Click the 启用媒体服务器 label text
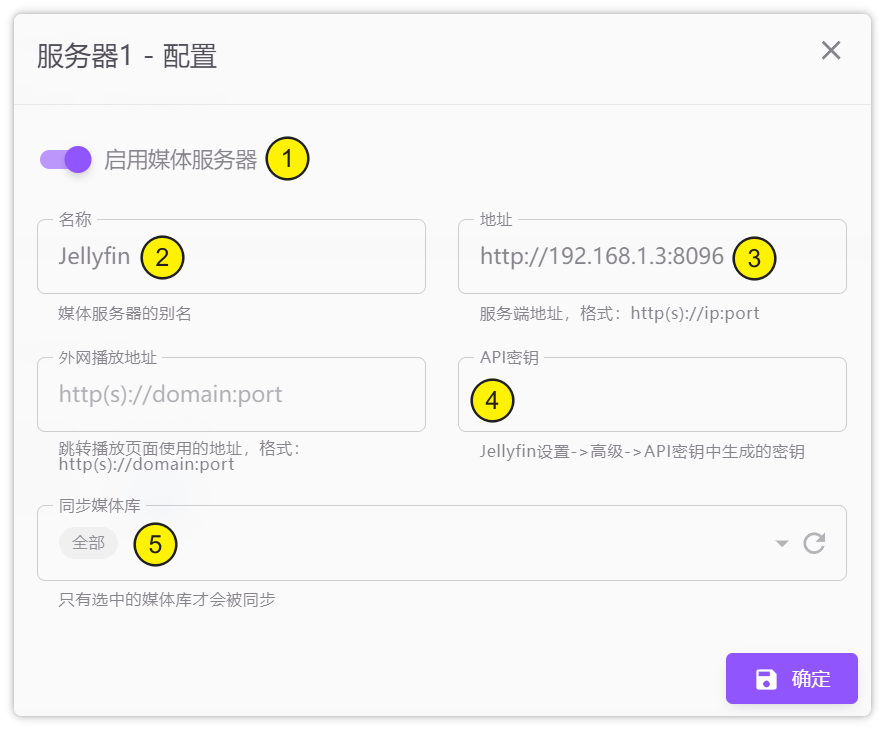The image size is (885, 730). click(x=181, y=160)
